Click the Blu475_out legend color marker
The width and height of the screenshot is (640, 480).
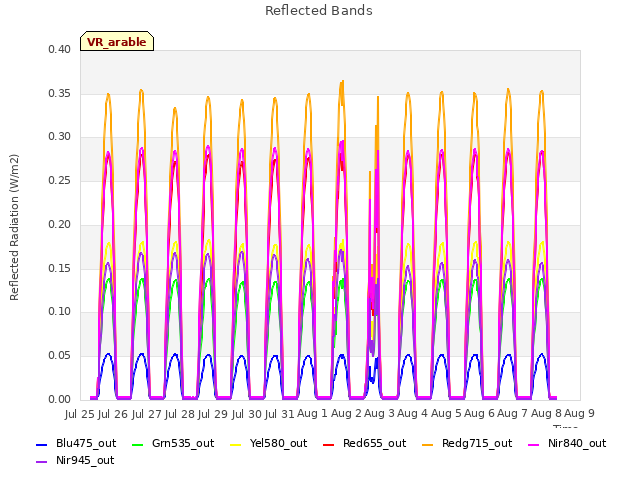42,444
